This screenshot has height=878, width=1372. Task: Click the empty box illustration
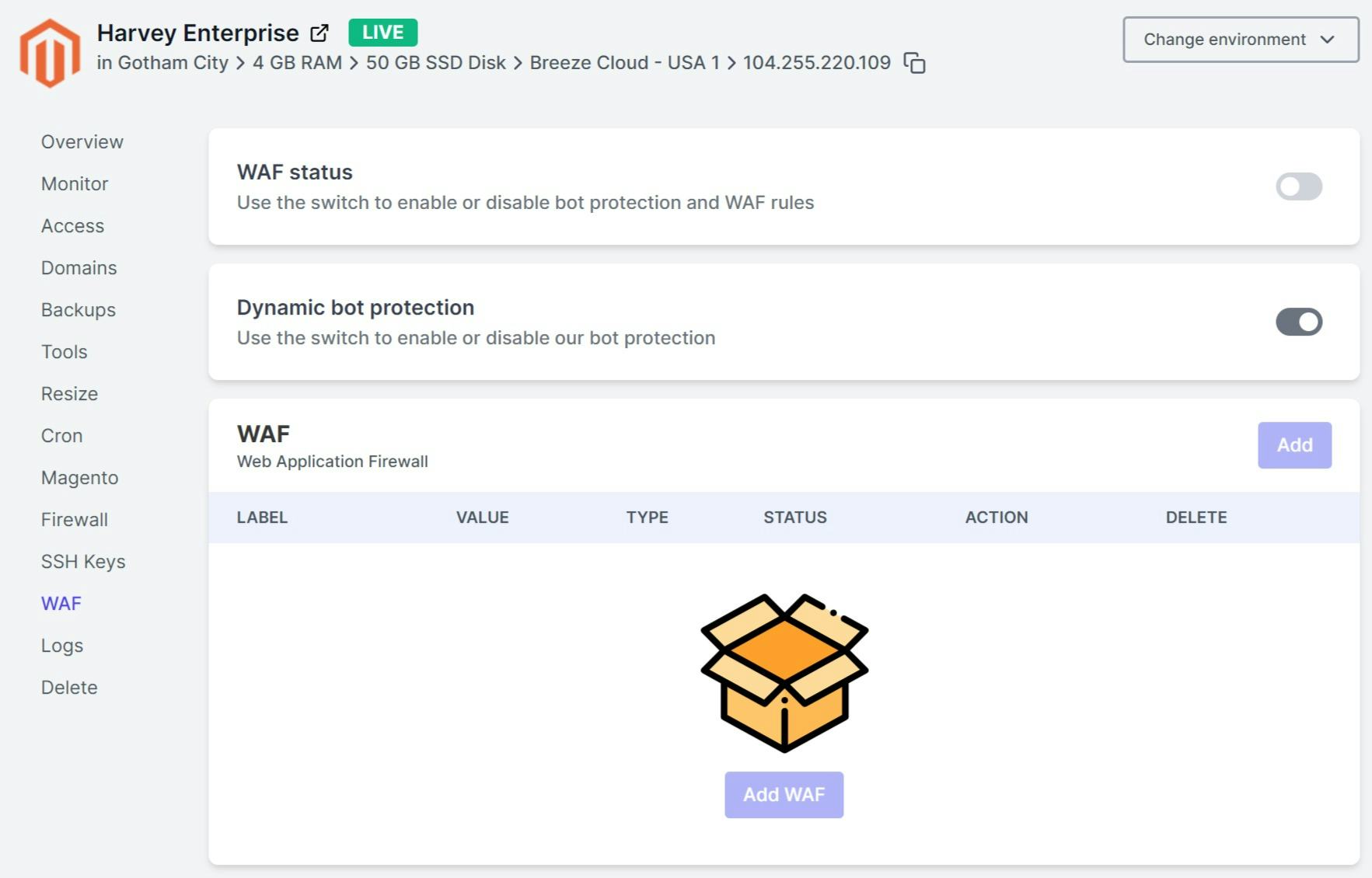pyautogui.click(x=784, y=672)
